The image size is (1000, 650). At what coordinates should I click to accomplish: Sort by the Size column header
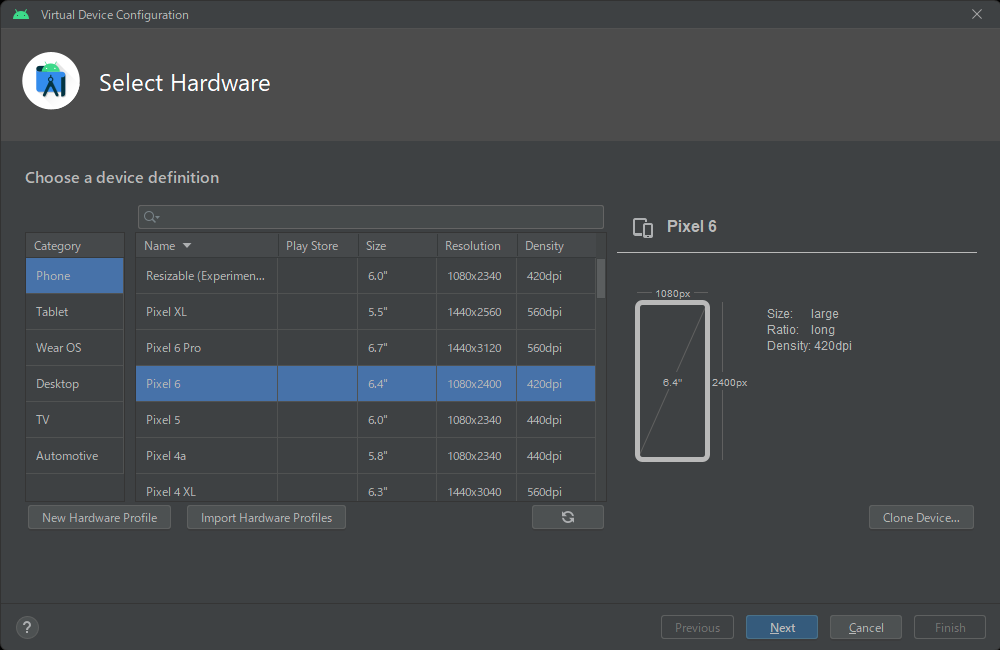click(x=397, y=246)
